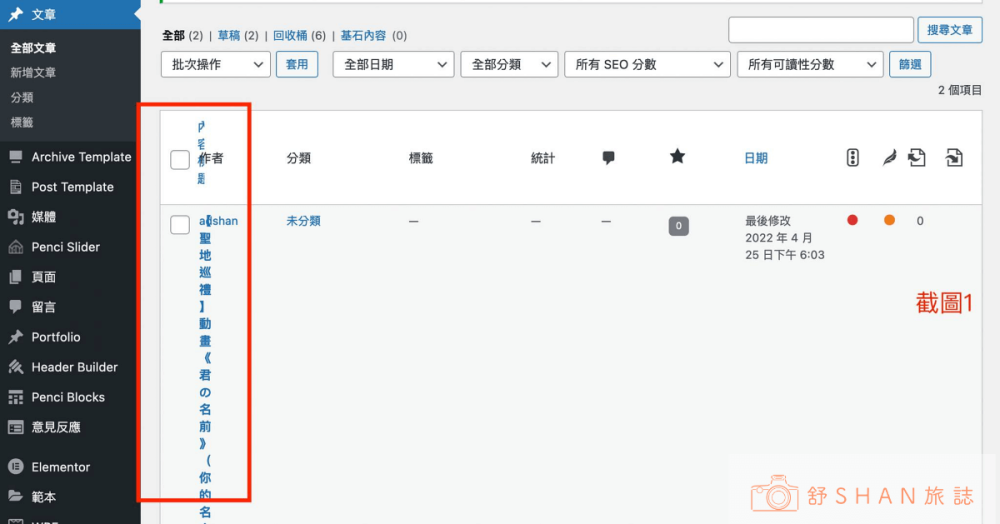This screenshot has height=524, width=1000.
Task: Click the 作者 column header
Action: pyautogui.click(x=212, y=158)
